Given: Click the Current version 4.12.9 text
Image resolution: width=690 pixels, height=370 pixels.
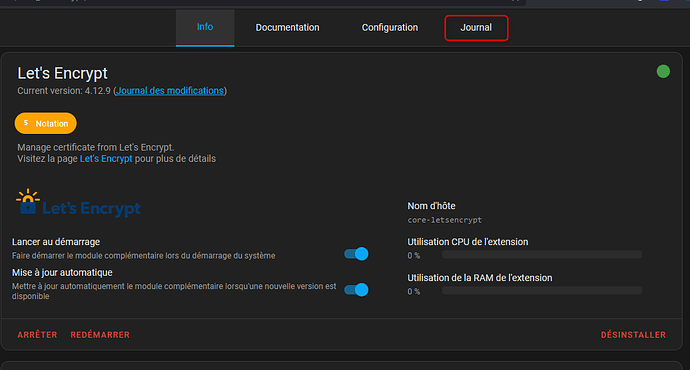Looking at the screenshot, I should pyautogui.click(x=64, y=91).
